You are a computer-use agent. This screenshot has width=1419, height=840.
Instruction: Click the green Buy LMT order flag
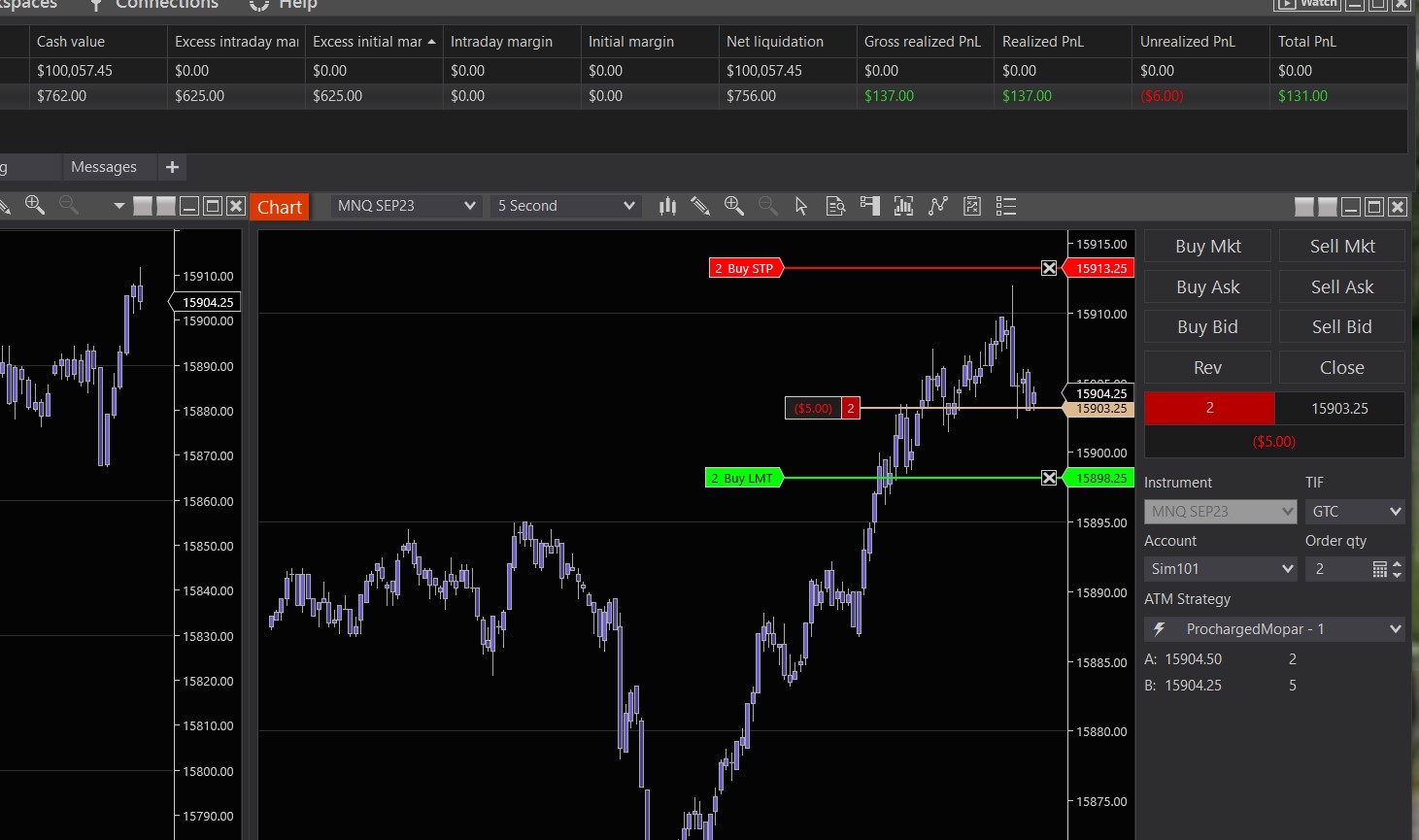coord(744,478)
